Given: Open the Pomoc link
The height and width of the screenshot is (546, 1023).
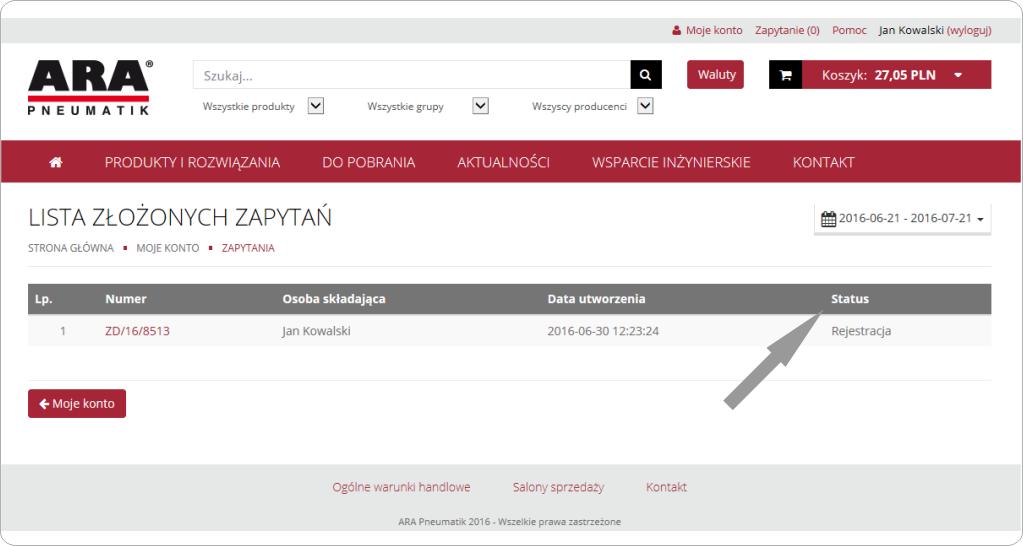Looking at the screenshot, I should (849, 31).
